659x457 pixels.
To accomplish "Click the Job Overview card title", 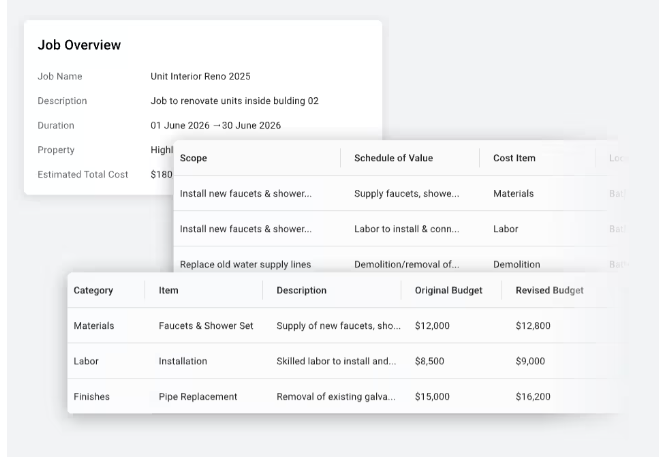I will point(79,45).
